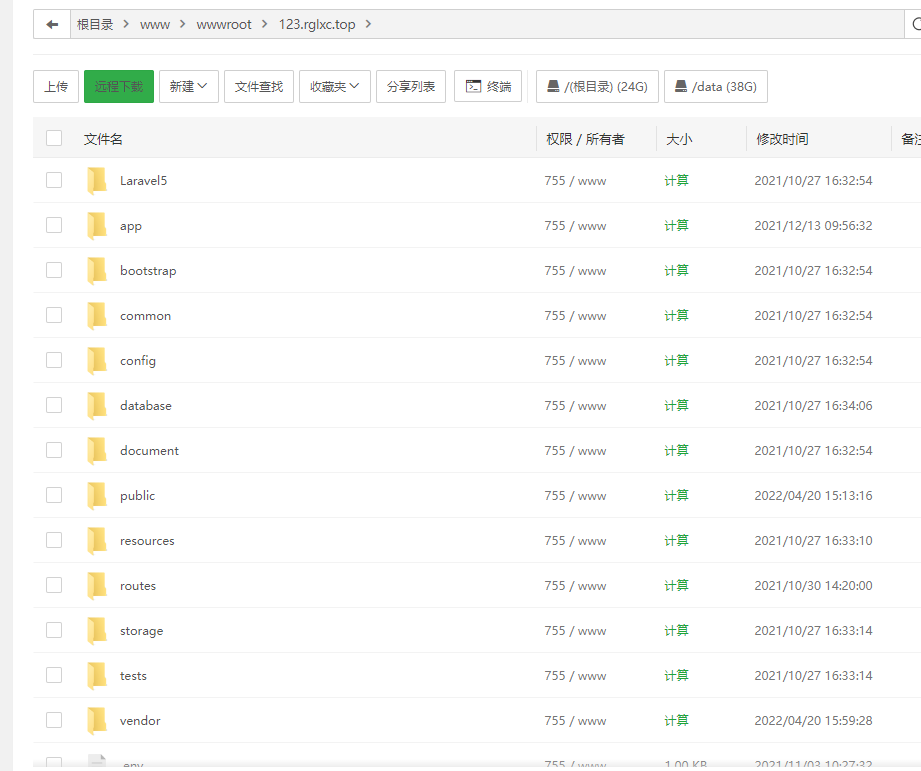Check the box for app folder

coord(54,226)
